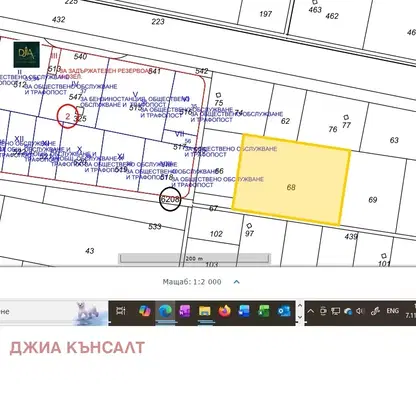Viewport: 416px width, 400px height.
Task: Open the OneDrive cloud tray icon
Action: tap(348, 311)
